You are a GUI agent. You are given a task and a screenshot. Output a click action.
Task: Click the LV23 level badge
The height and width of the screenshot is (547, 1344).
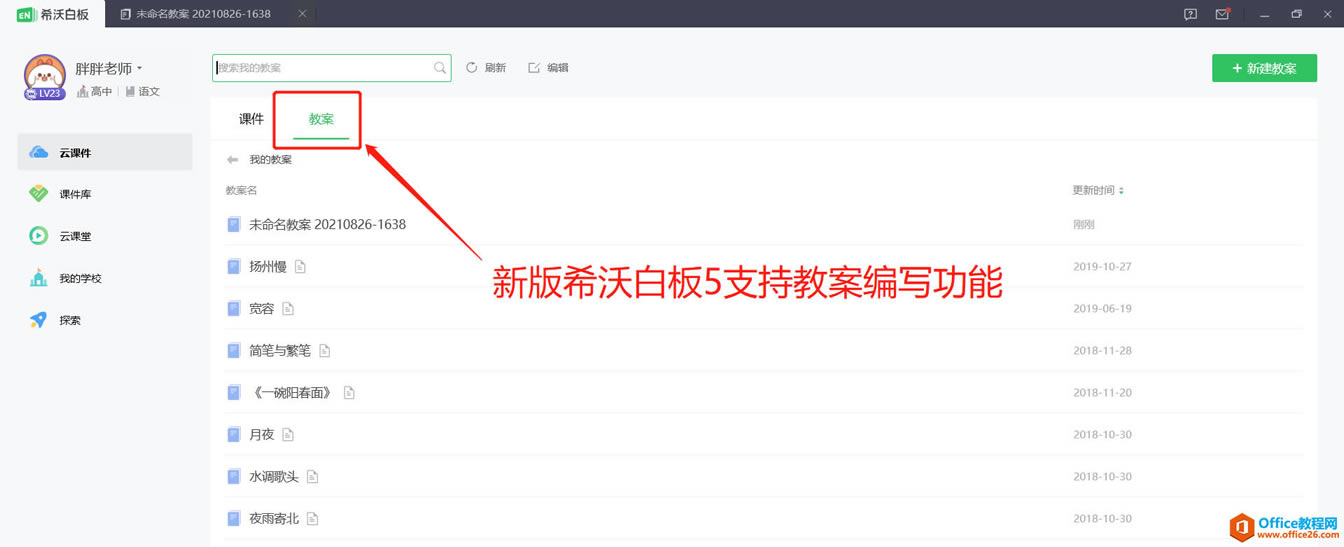pos(45,93)
